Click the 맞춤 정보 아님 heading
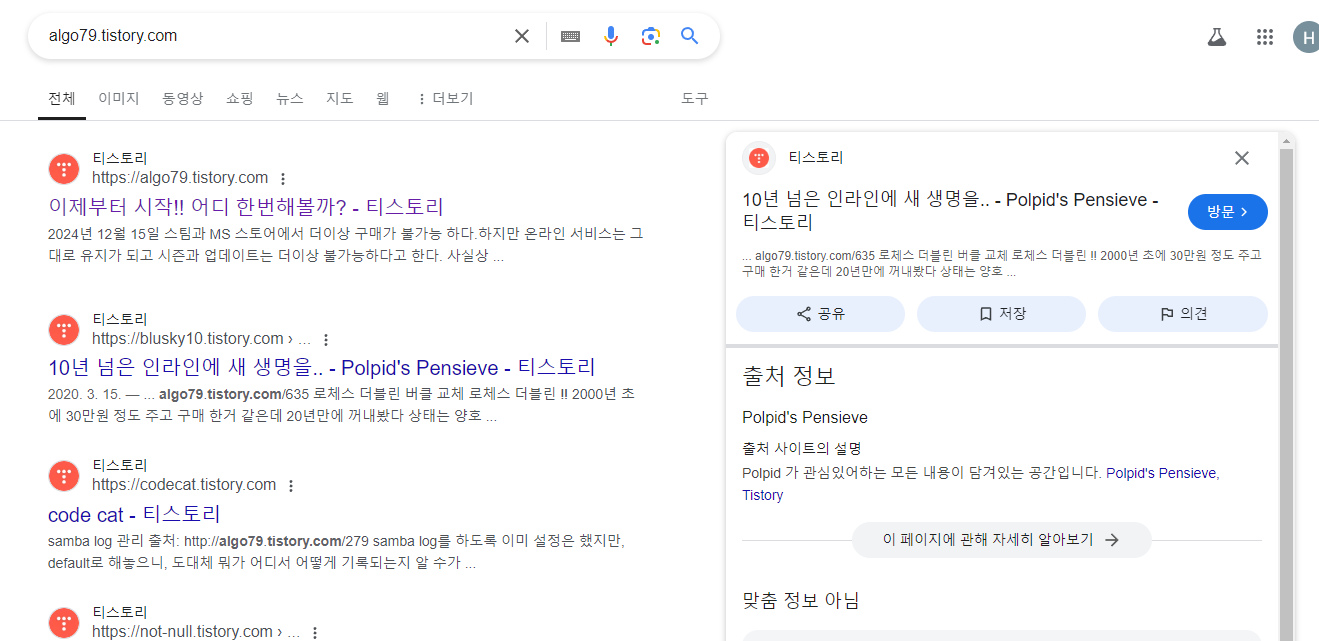This screenshot has width=1319, height=641. coord(800,600)
